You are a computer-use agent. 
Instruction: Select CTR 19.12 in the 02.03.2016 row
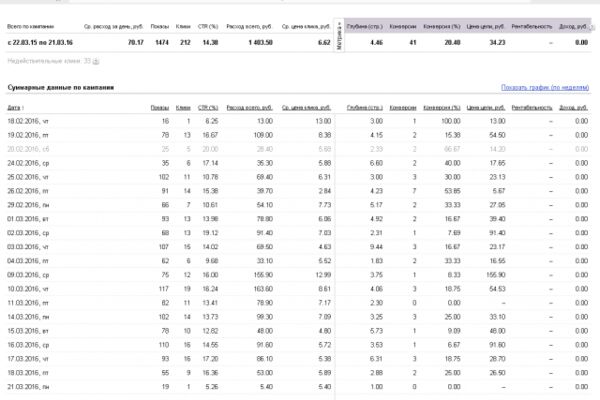tap(210, 233)
